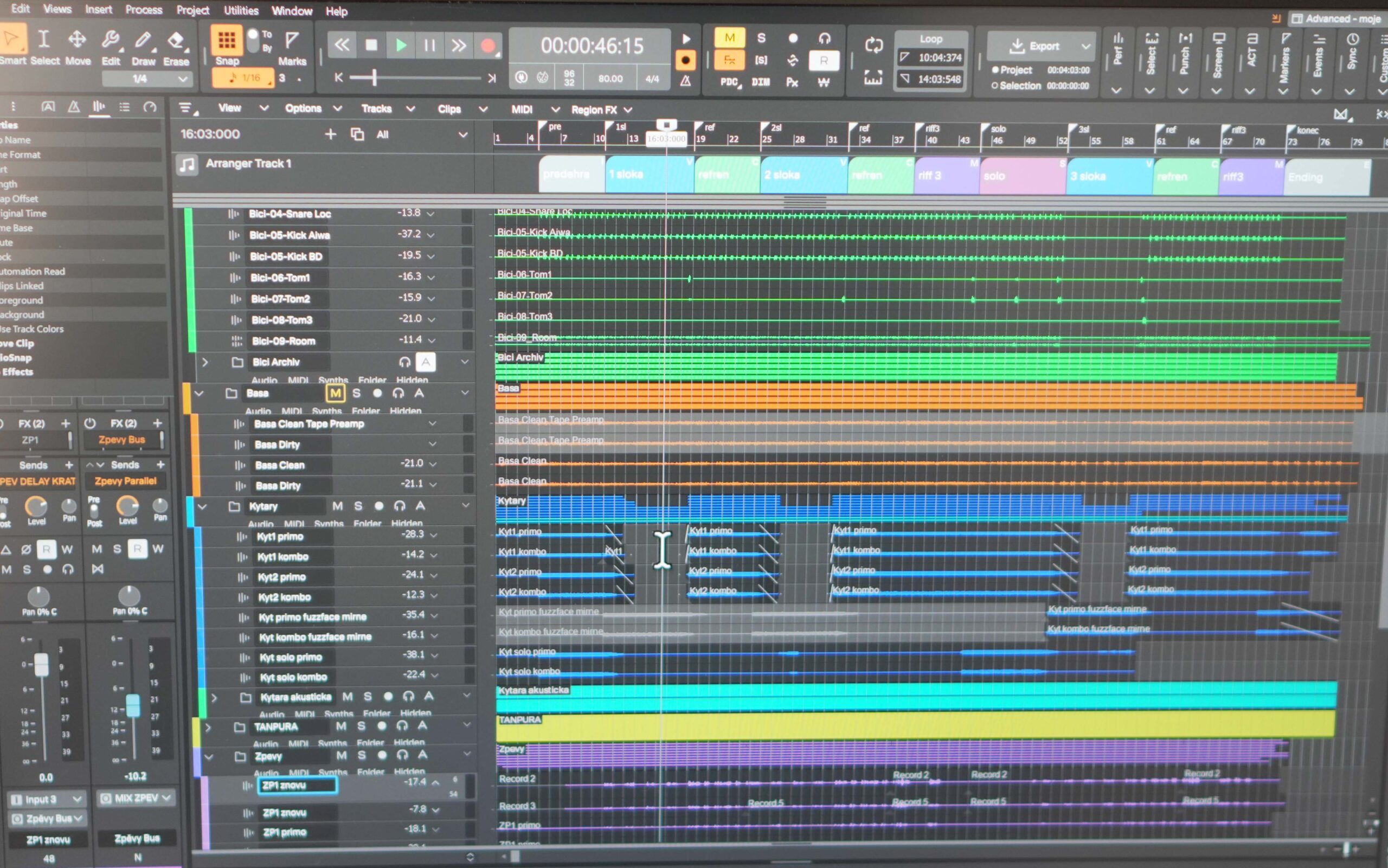Click the Marks flag icon

(x=292, y=46)
